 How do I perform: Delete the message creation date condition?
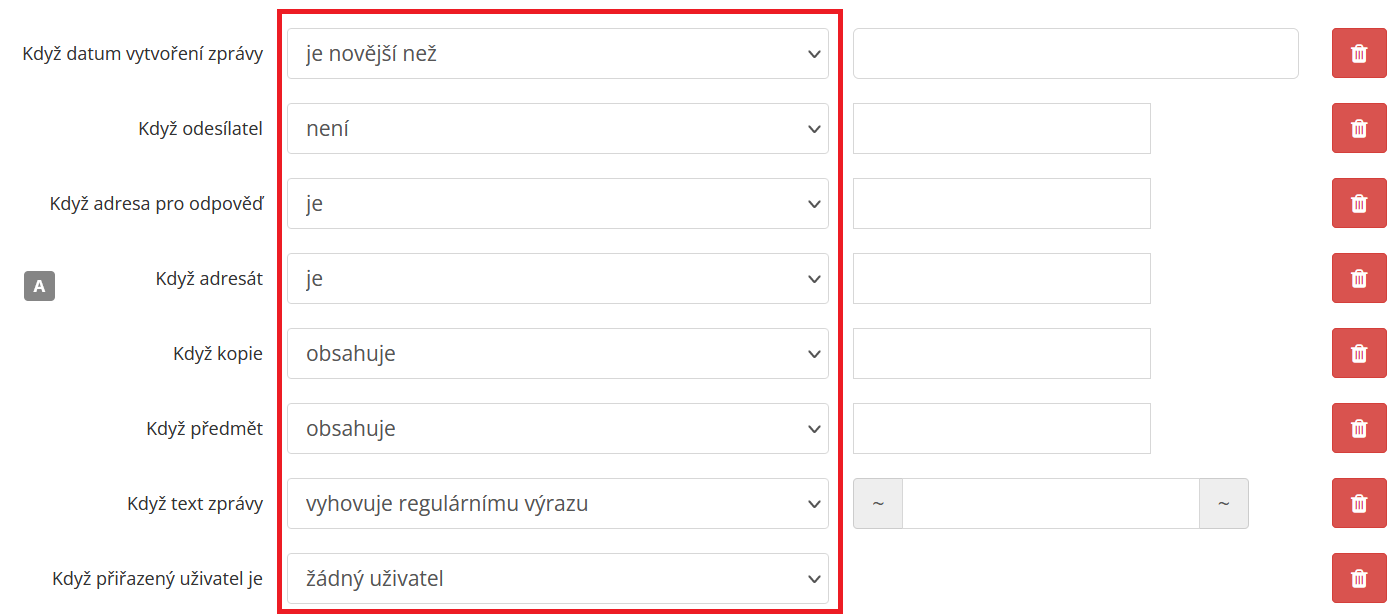(1359, 53)
